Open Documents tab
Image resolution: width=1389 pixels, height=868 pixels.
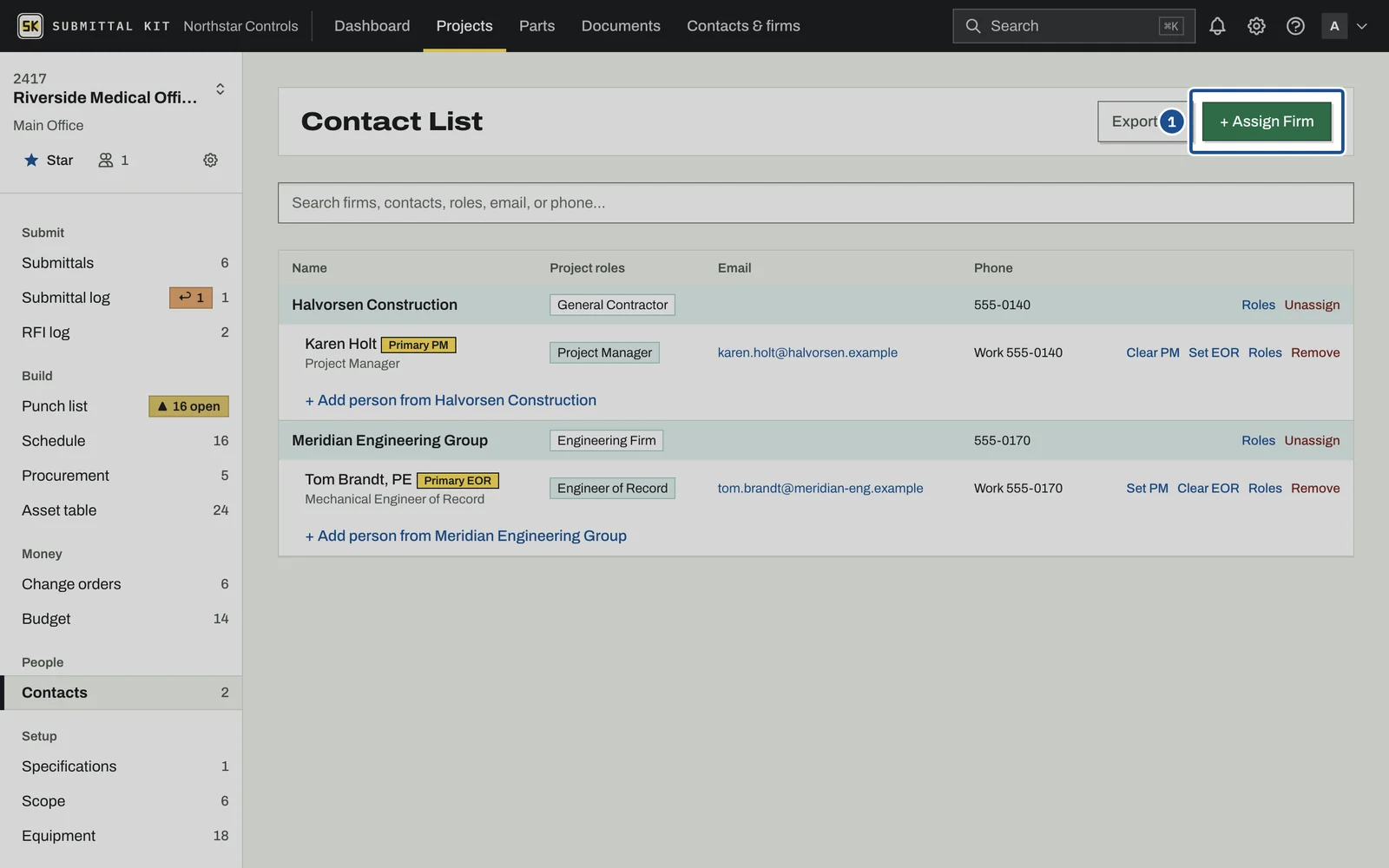[x=621, y=26]
